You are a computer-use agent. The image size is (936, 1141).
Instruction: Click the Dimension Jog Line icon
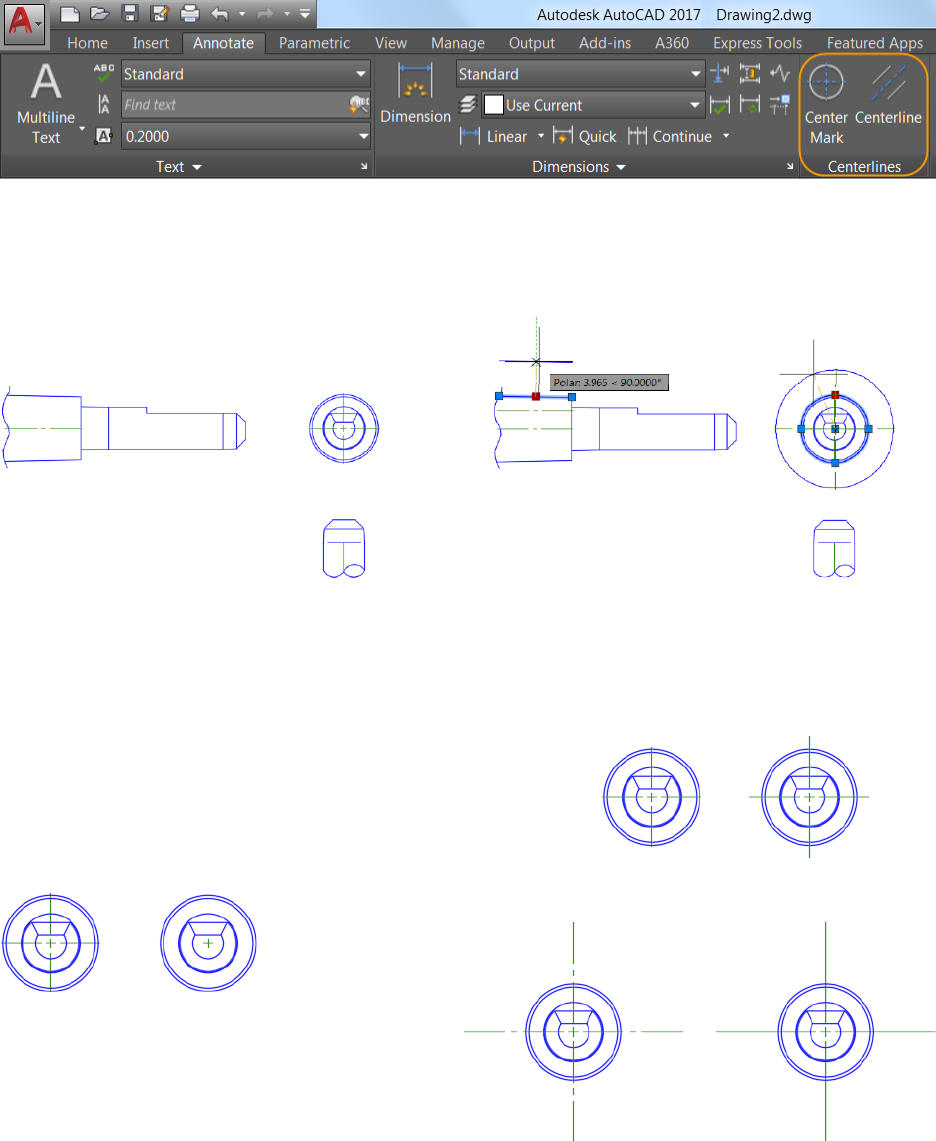(780, 74)
